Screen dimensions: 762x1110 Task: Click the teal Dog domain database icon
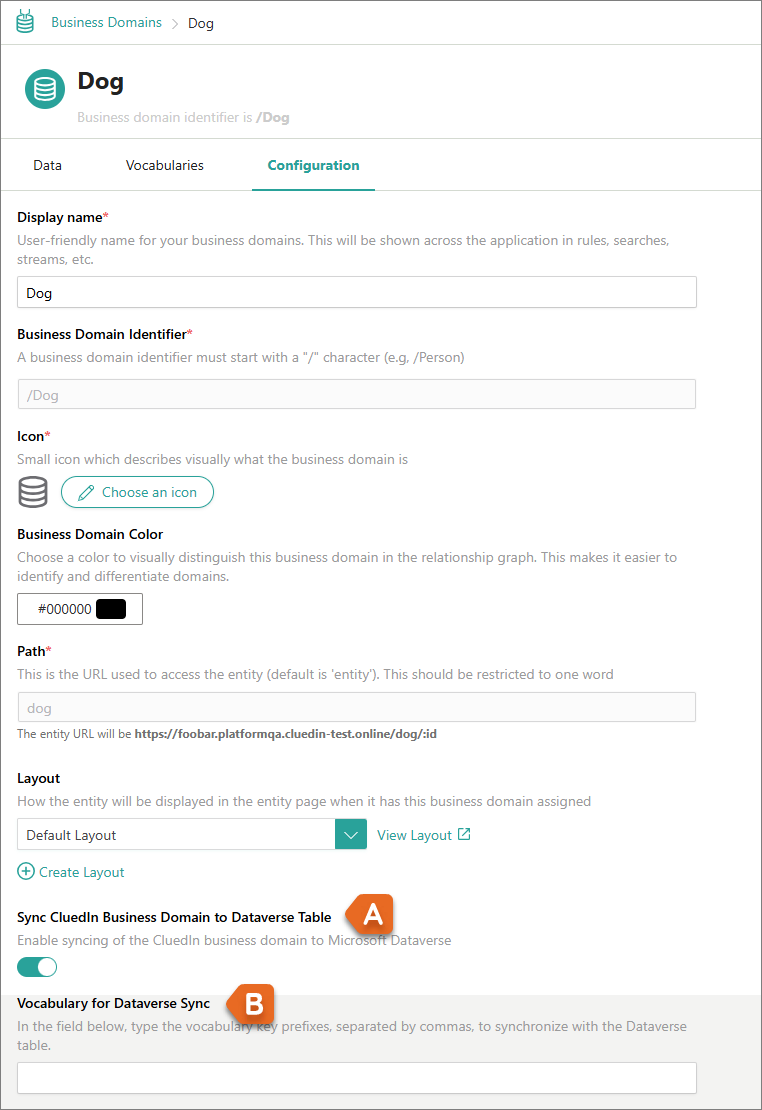point(45,89)
